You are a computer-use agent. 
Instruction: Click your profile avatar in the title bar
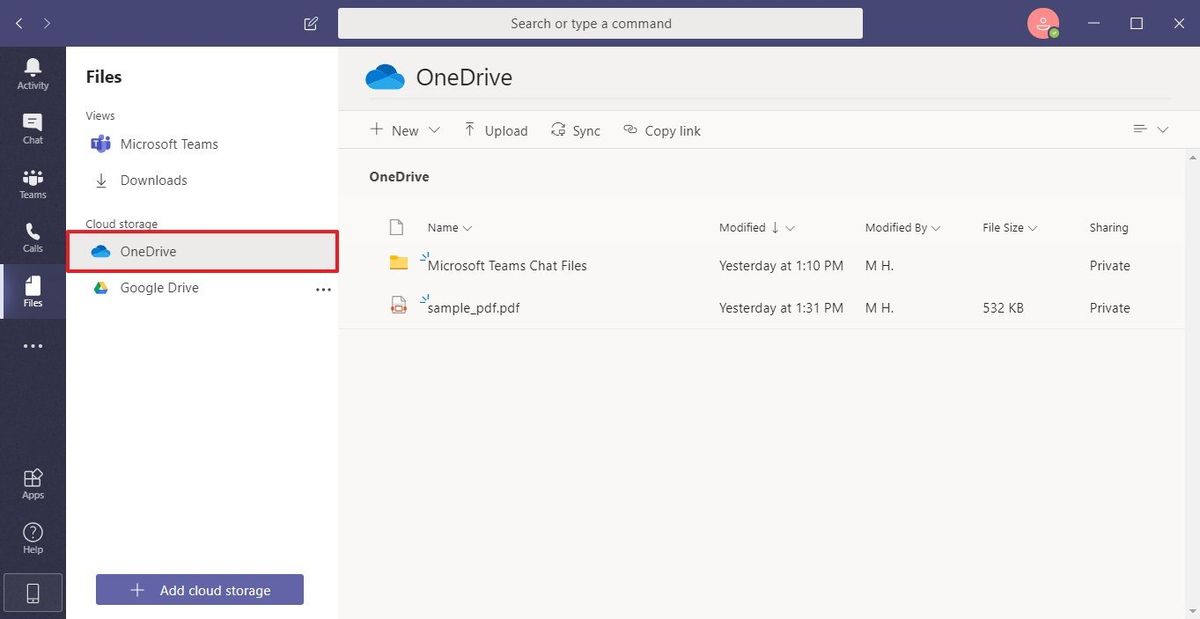1042,22
